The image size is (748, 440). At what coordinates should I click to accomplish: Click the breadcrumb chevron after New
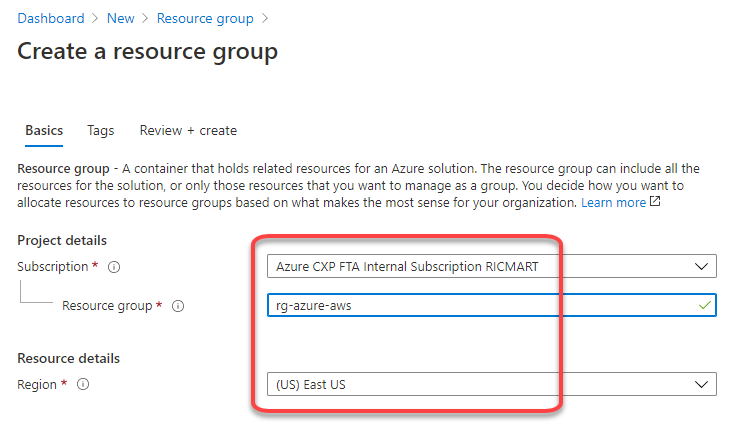pos(145,19)
